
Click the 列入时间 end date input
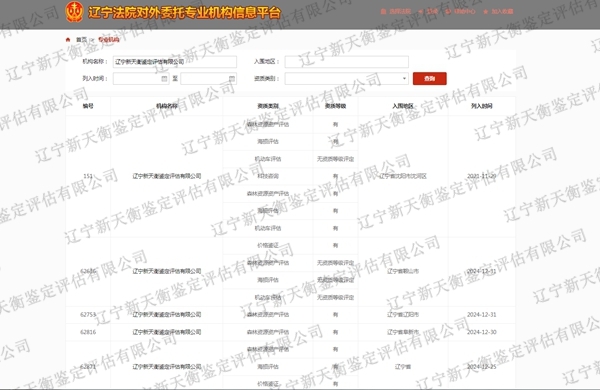pyautogui.click(x=209, y=78)
